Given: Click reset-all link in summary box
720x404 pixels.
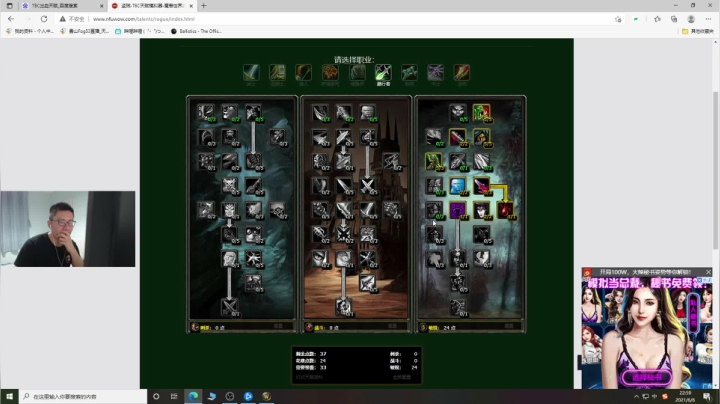Looking at the screenshot, I should point(401,377).
